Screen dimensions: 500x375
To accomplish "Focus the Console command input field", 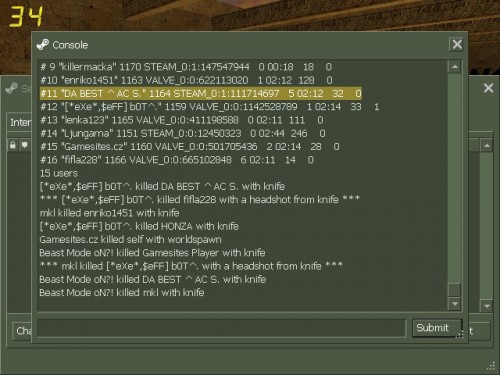I will 222,328.
